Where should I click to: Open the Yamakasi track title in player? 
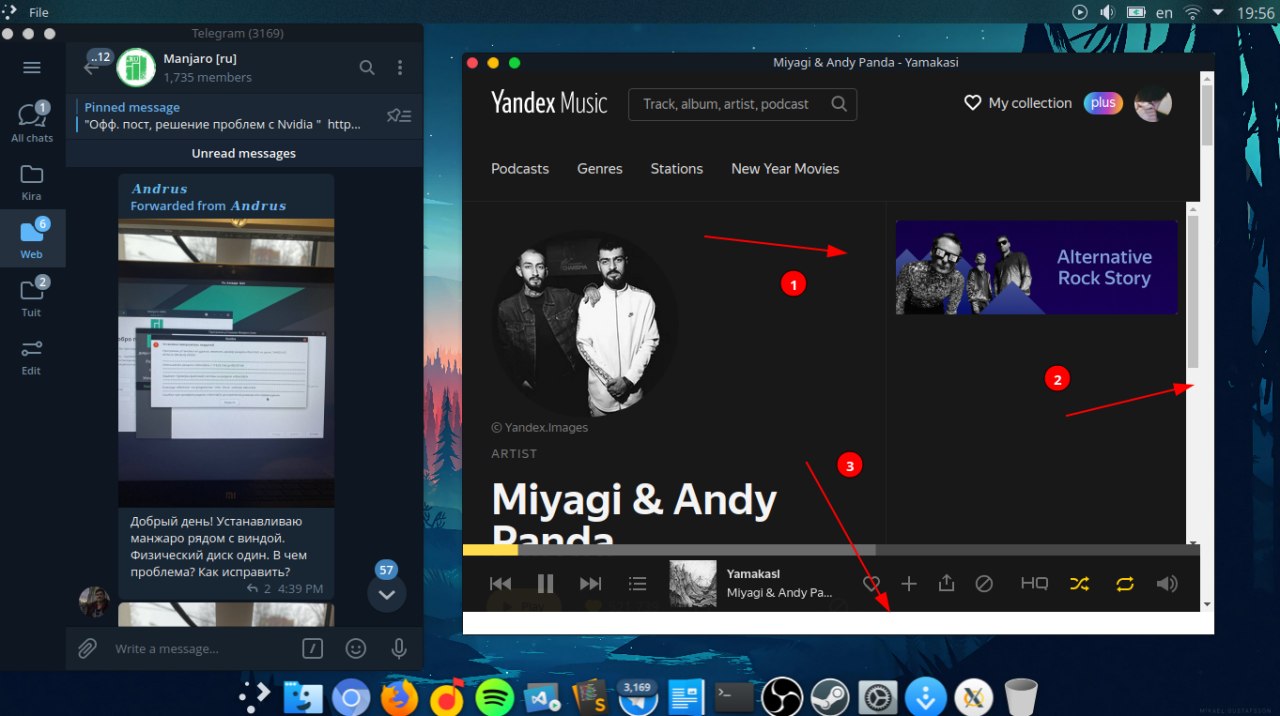pyautogui.click(x=754, y=574)
